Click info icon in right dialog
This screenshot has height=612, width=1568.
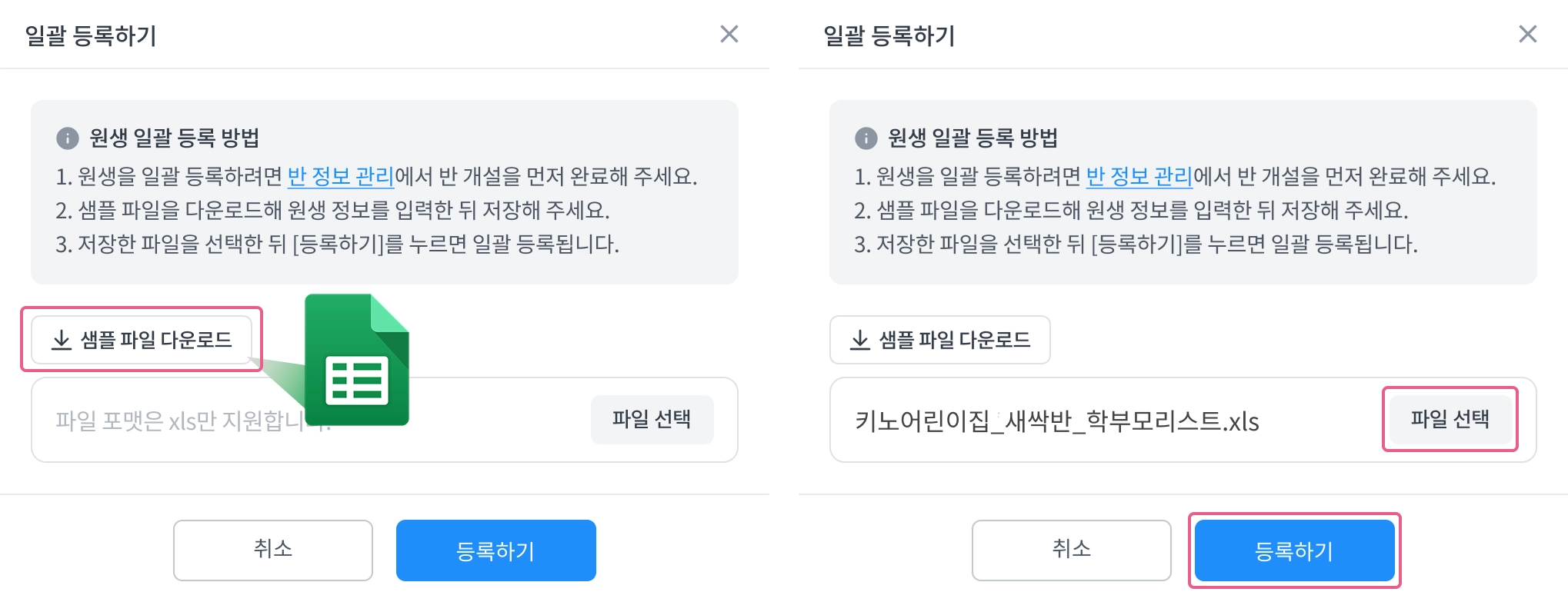point(866,138)
